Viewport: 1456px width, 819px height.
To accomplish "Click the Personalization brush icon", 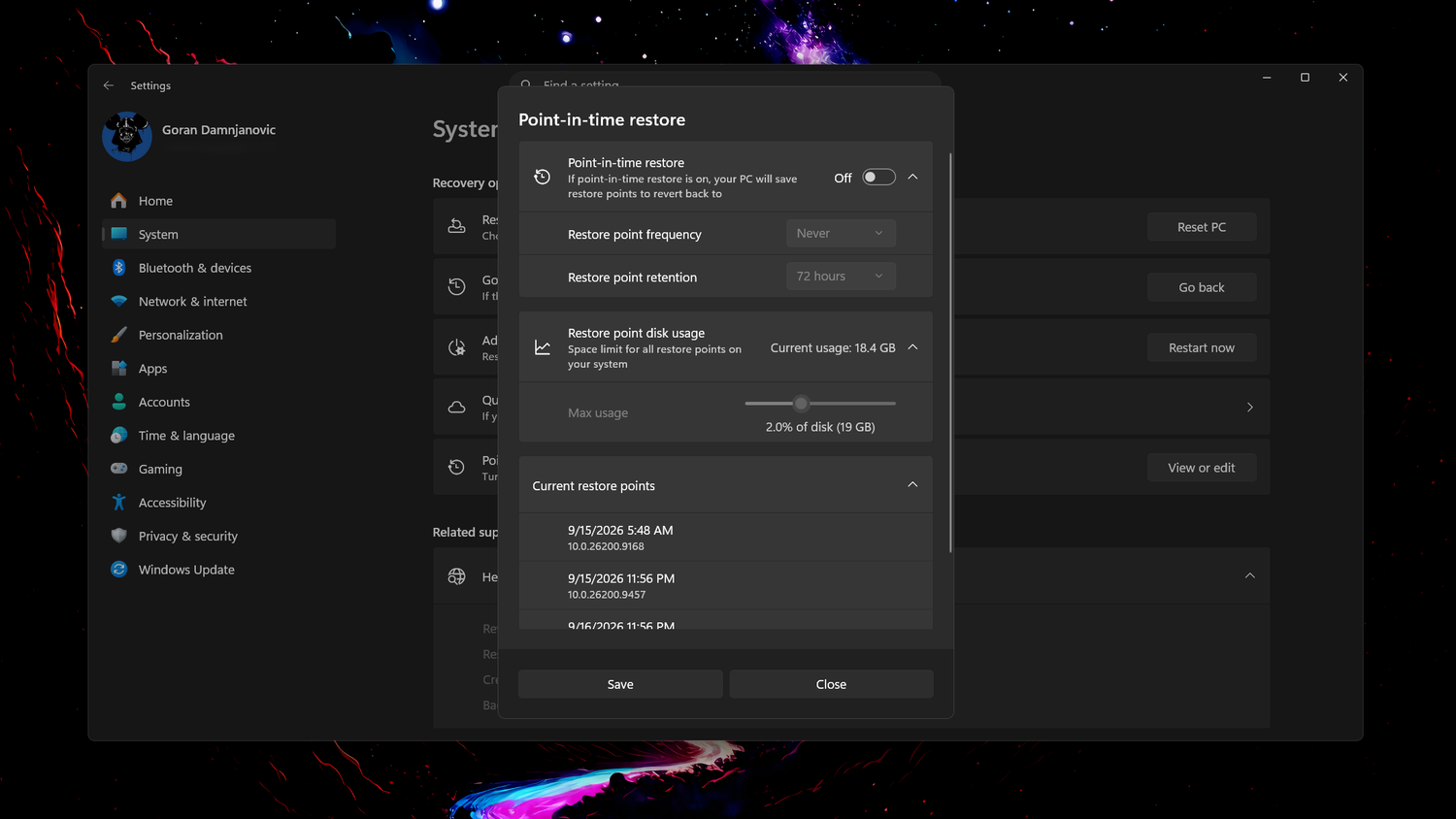I will pos(118,335).
